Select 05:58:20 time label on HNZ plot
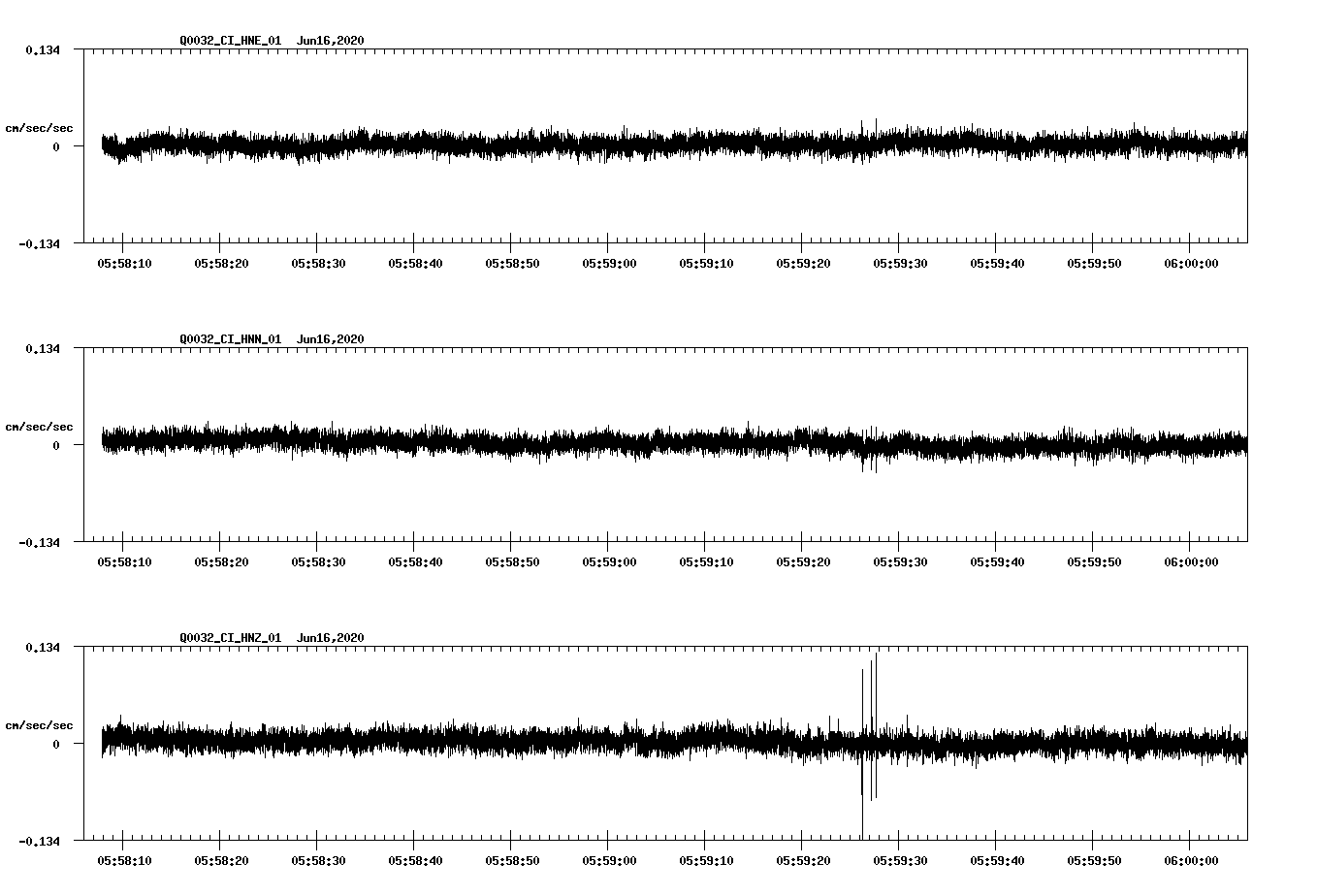The image size is (1317, 896). 221,861
